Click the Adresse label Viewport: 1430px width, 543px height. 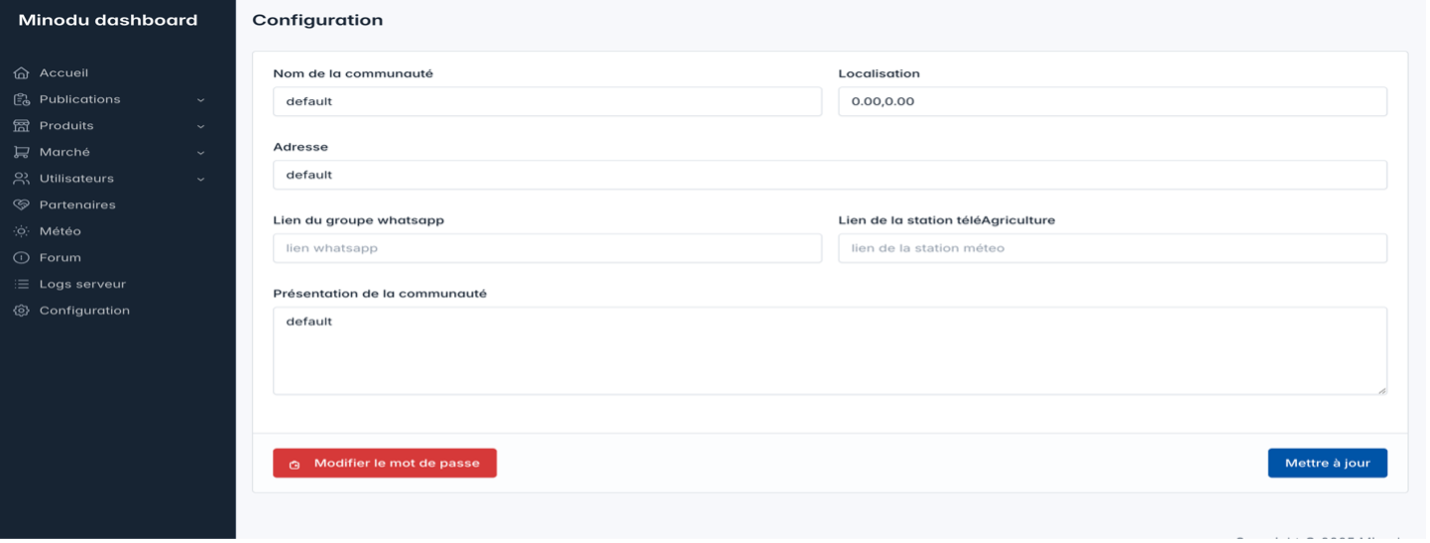click(300, 147)
